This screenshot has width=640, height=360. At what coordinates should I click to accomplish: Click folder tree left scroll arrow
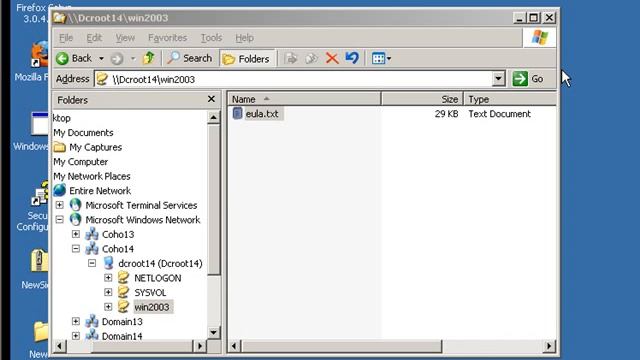coord(60,347)
